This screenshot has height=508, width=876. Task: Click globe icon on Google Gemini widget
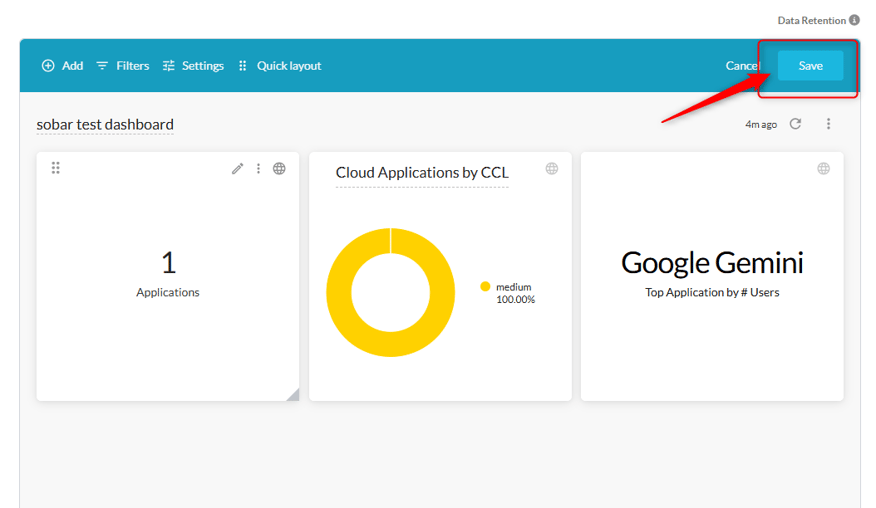coord(823,168)
